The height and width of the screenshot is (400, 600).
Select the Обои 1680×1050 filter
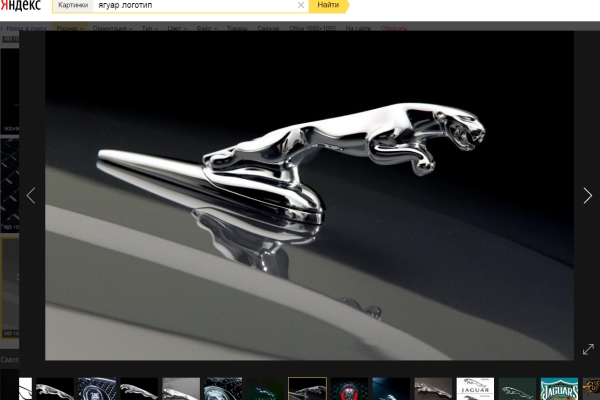coord(313,28)
